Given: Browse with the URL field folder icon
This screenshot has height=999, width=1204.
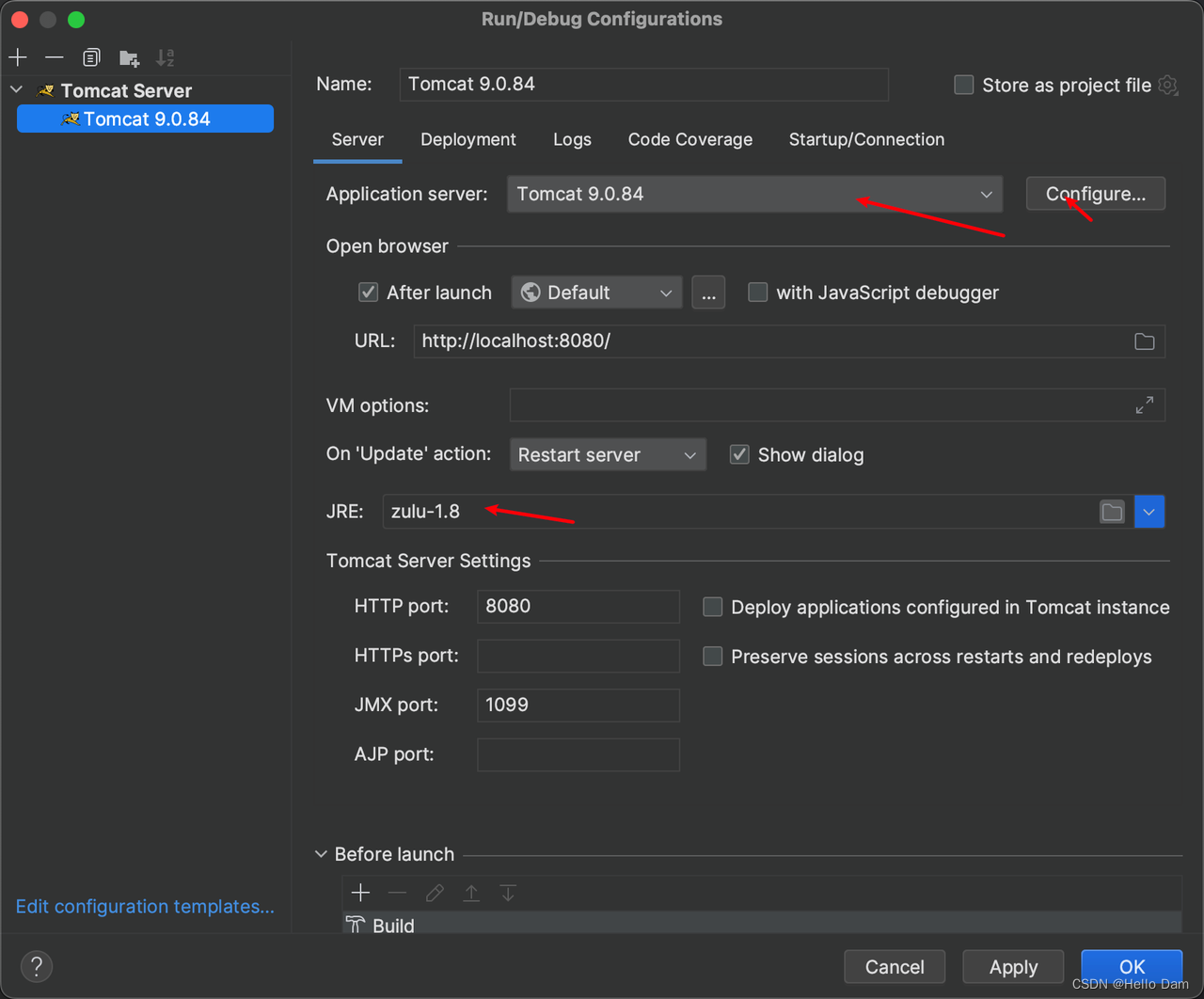Looking at the screenshot, I should [1144, 341].
